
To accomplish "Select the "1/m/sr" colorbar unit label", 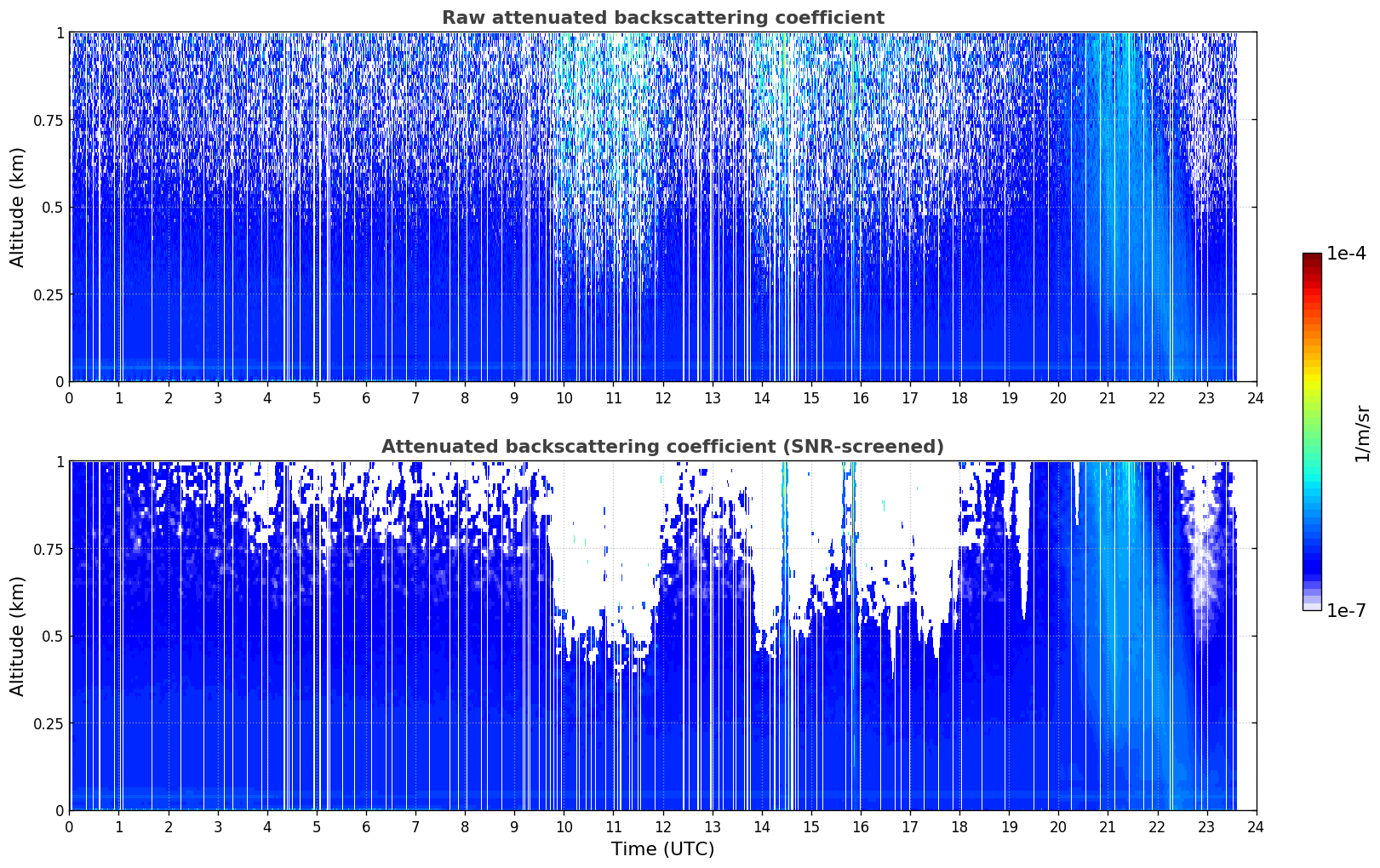I will tap(1362, 433).
